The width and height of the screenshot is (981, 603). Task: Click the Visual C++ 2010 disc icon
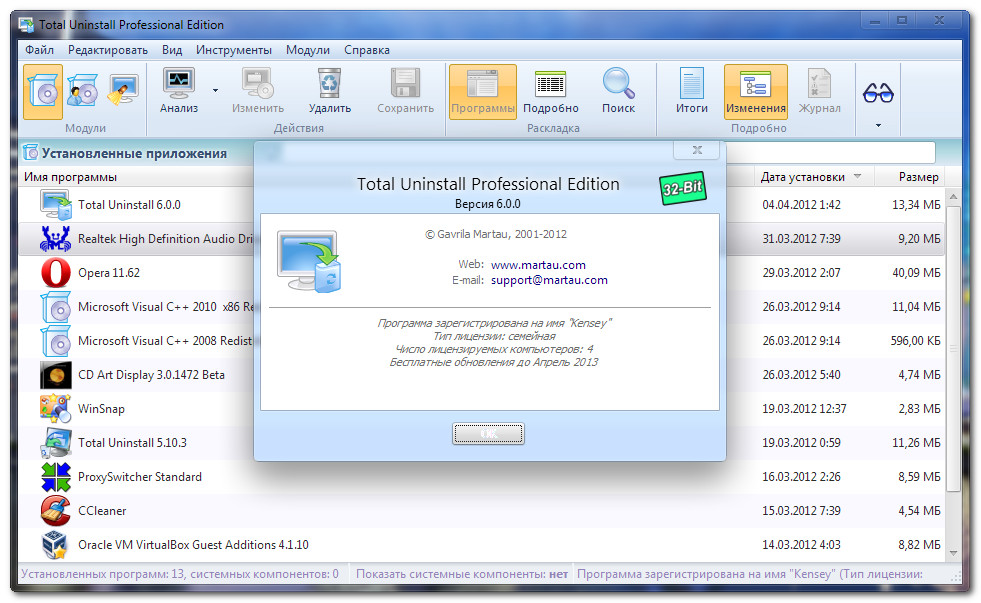[x=56, y=307]
